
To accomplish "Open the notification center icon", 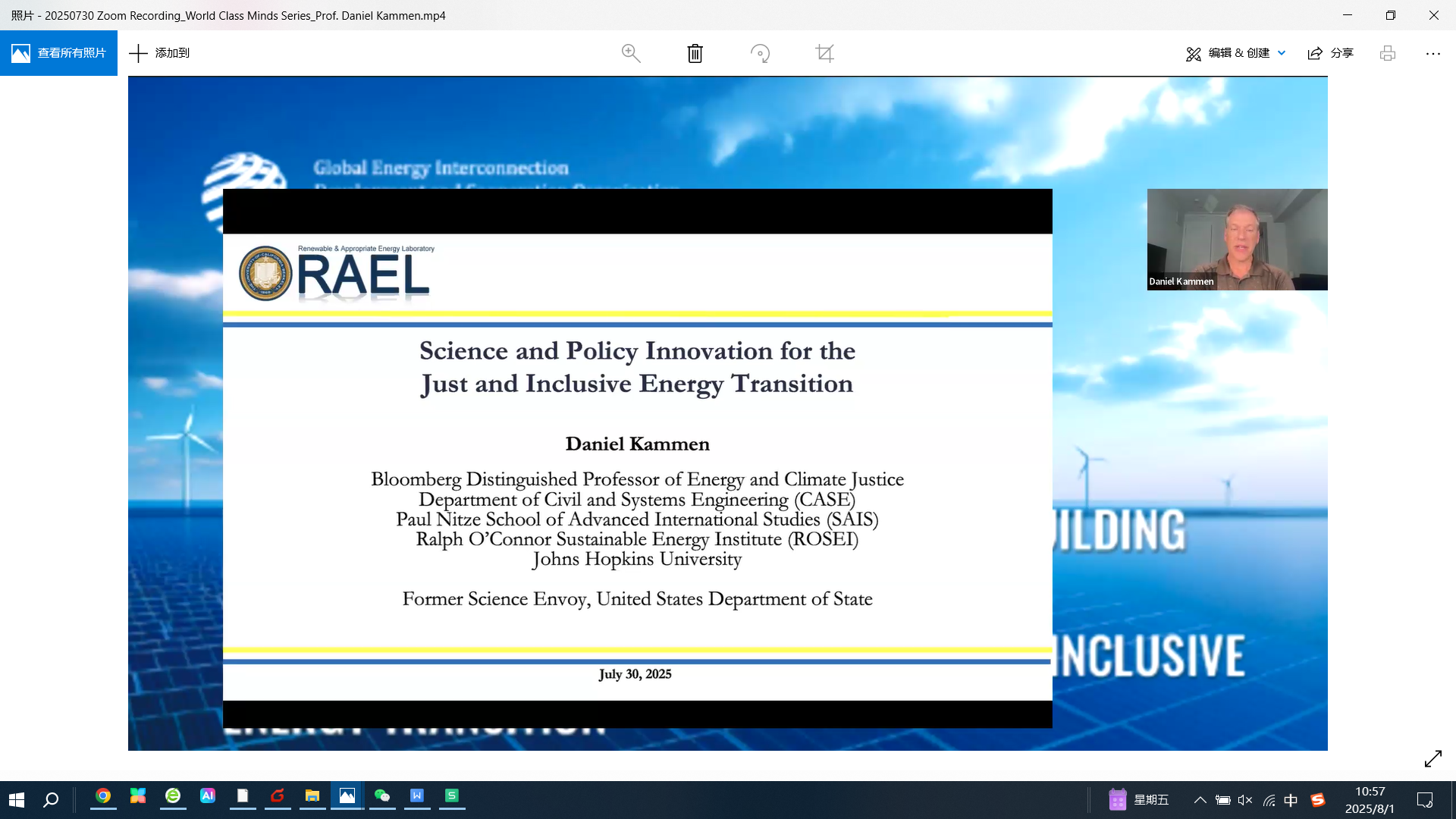I will [x=1424, y=800].
